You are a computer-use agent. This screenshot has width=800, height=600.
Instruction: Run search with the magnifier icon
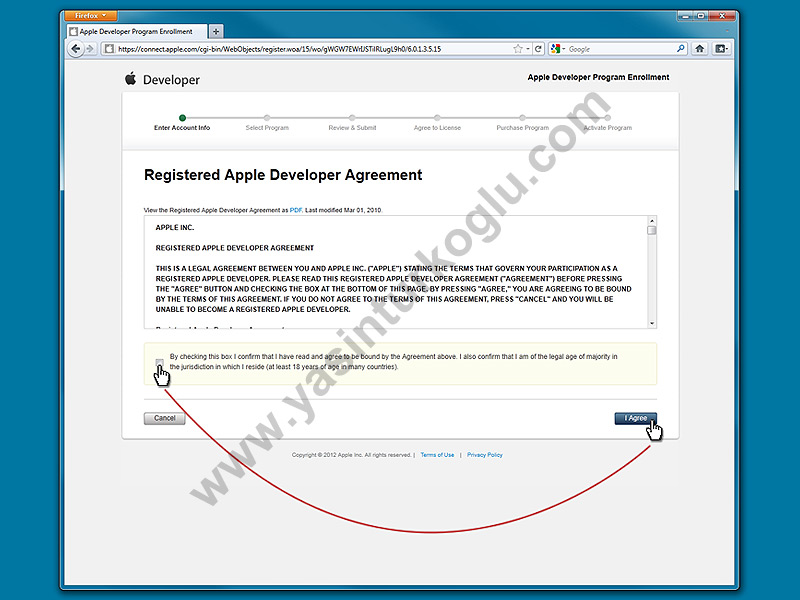(681, 49)
